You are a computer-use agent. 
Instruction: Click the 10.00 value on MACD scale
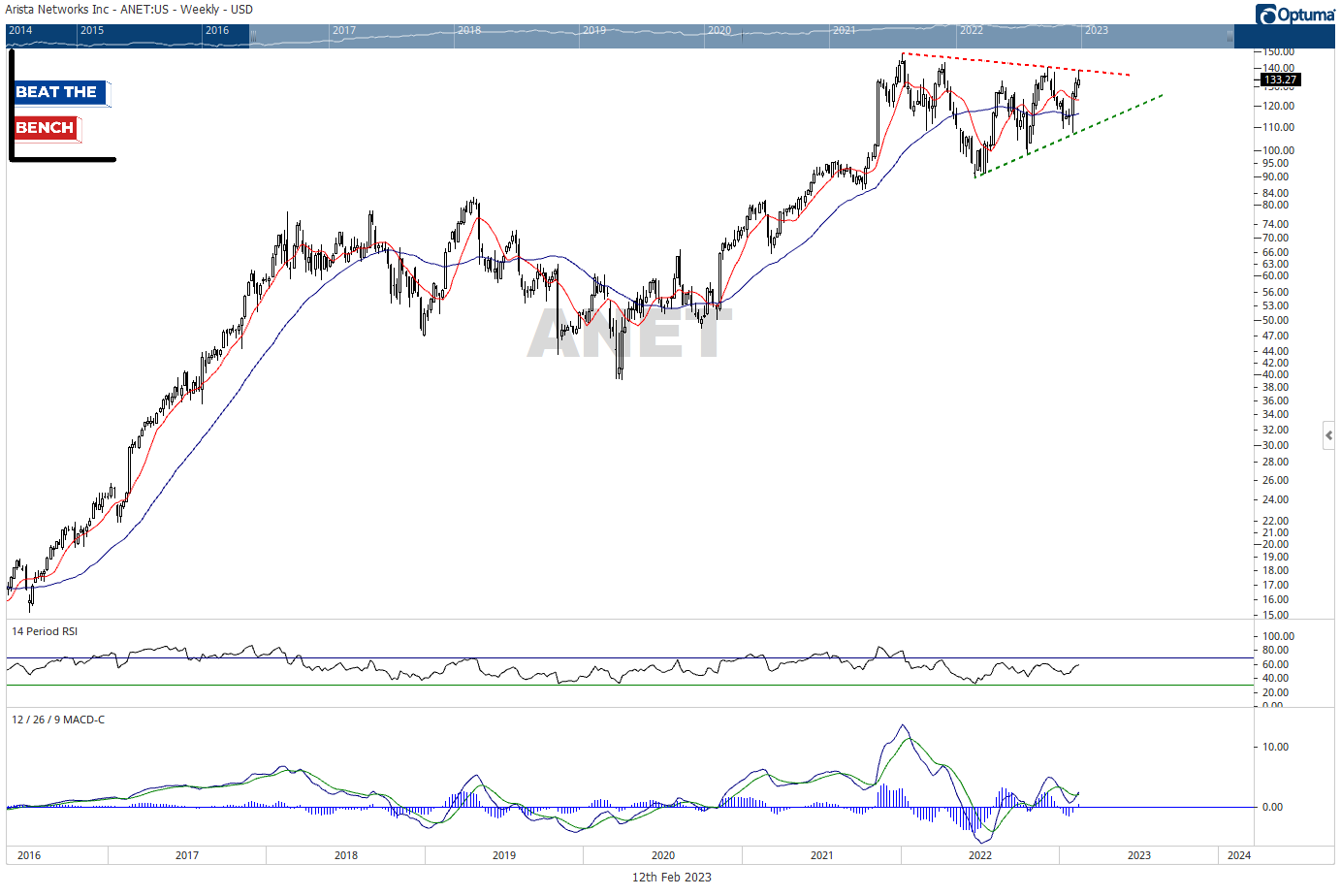tap(1276, 747)
